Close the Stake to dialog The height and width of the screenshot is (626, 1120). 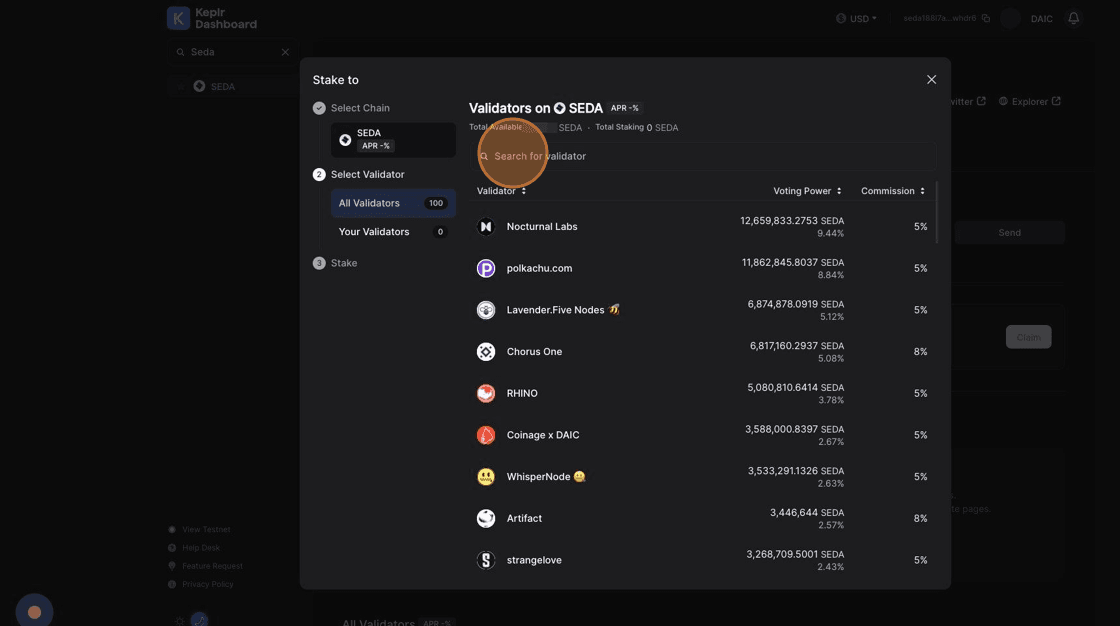931,80
